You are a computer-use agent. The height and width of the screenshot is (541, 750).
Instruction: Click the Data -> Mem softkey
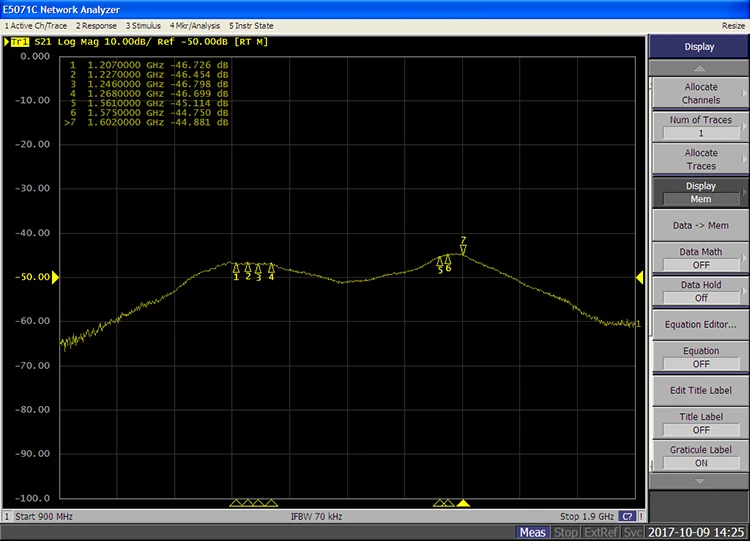click(x=700, y=225)
